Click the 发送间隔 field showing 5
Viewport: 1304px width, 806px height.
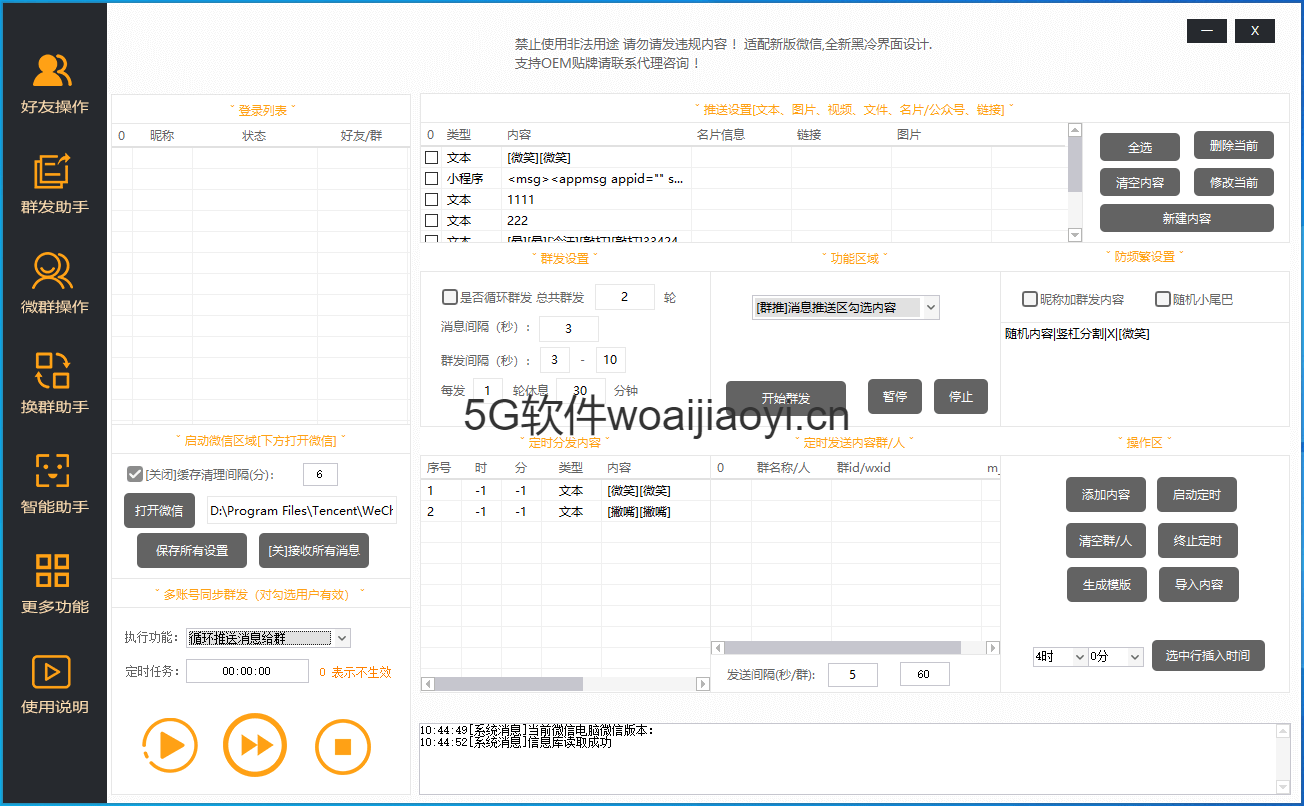853,674
